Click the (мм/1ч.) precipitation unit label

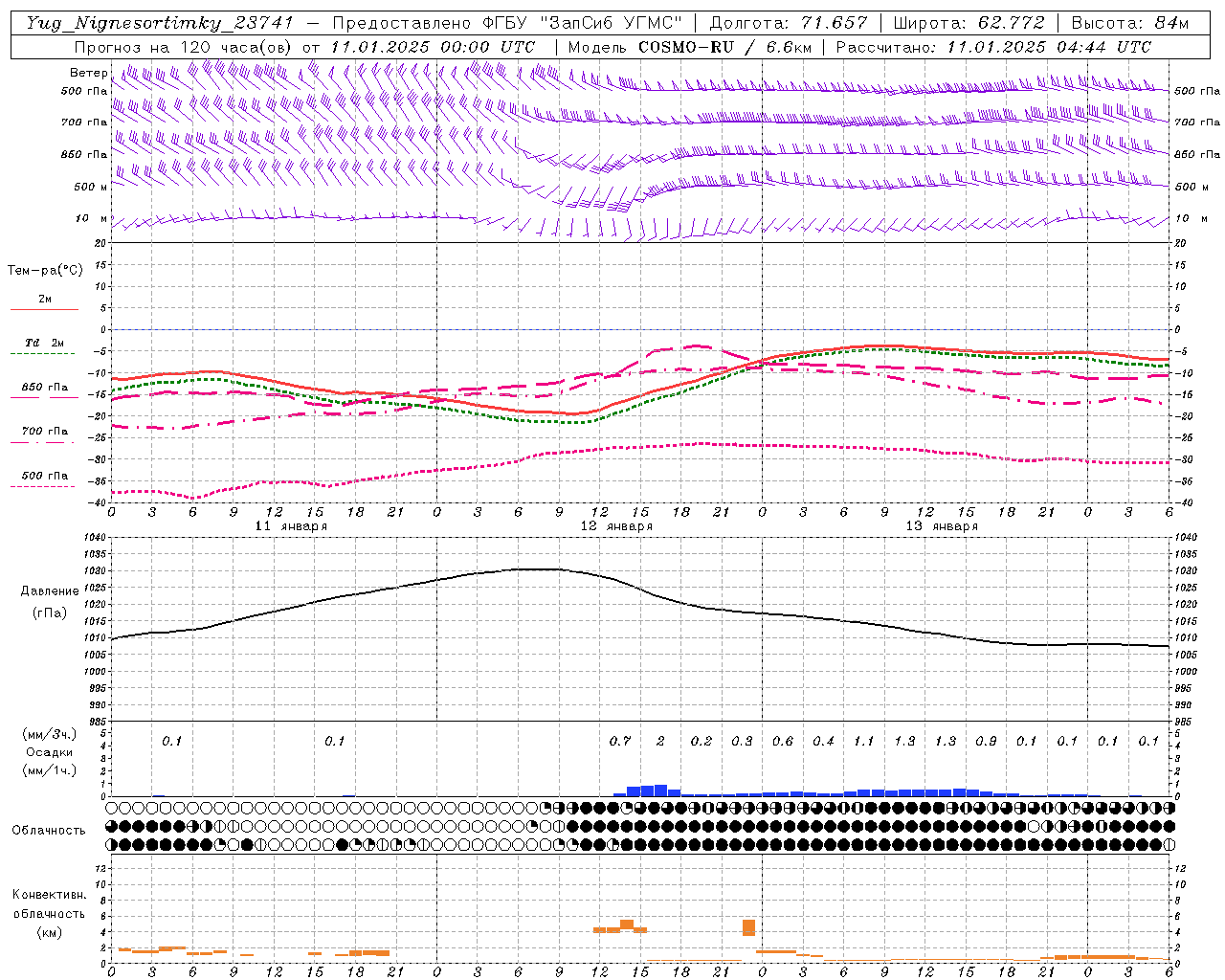[x=49, y=770]
